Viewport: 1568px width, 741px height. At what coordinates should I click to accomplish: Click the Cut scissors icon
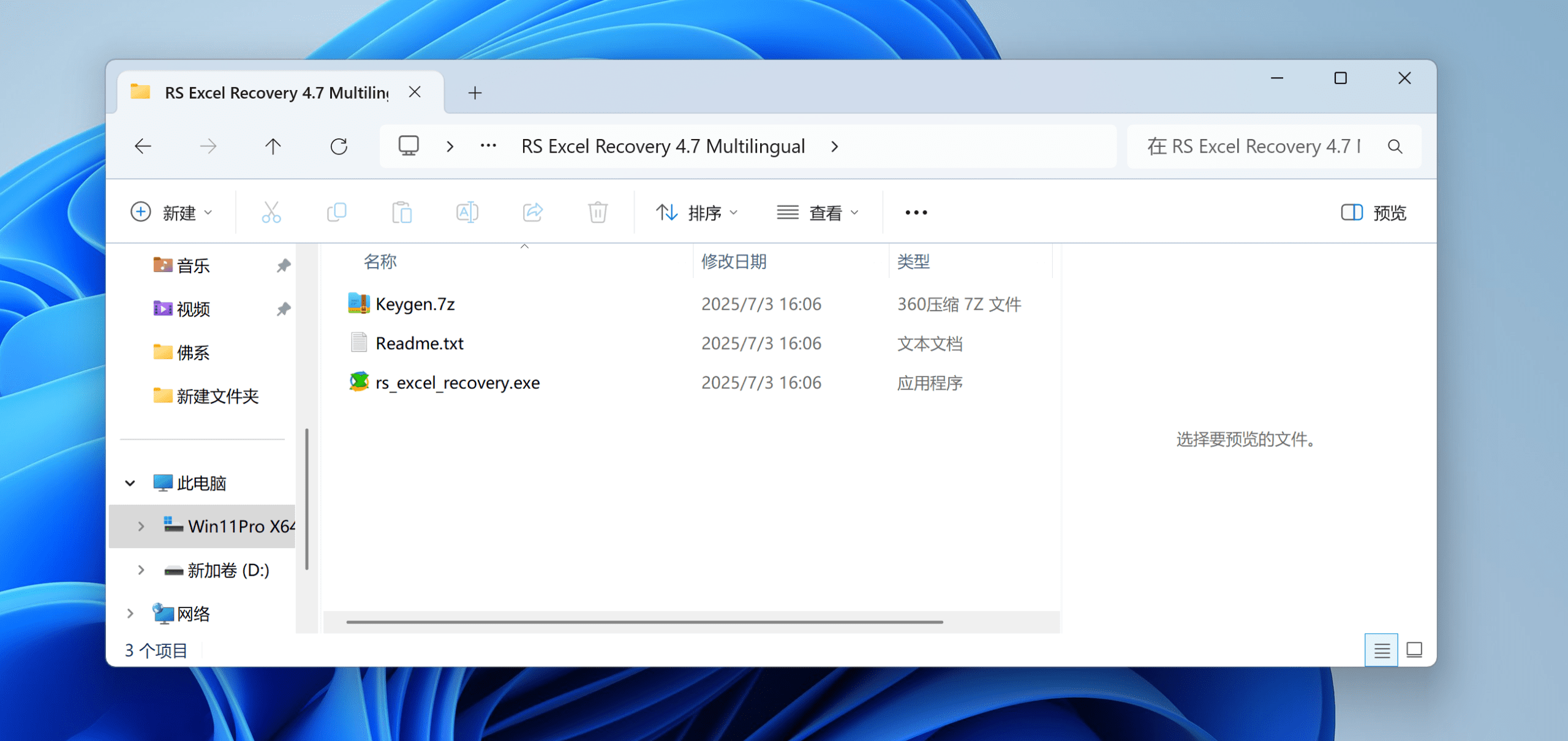[271, 213]
